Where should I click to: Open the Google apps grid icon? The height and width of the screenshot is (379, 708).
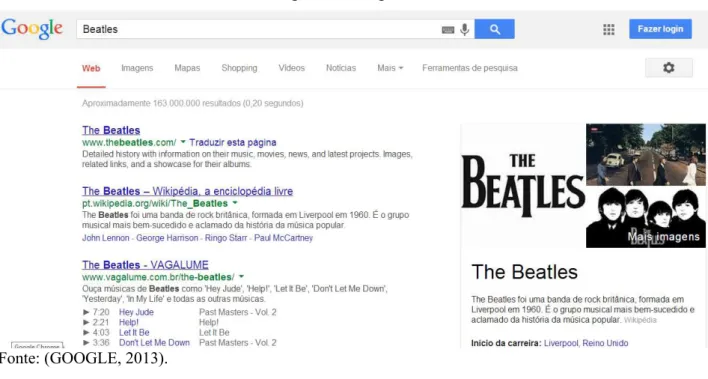point(609,29)
